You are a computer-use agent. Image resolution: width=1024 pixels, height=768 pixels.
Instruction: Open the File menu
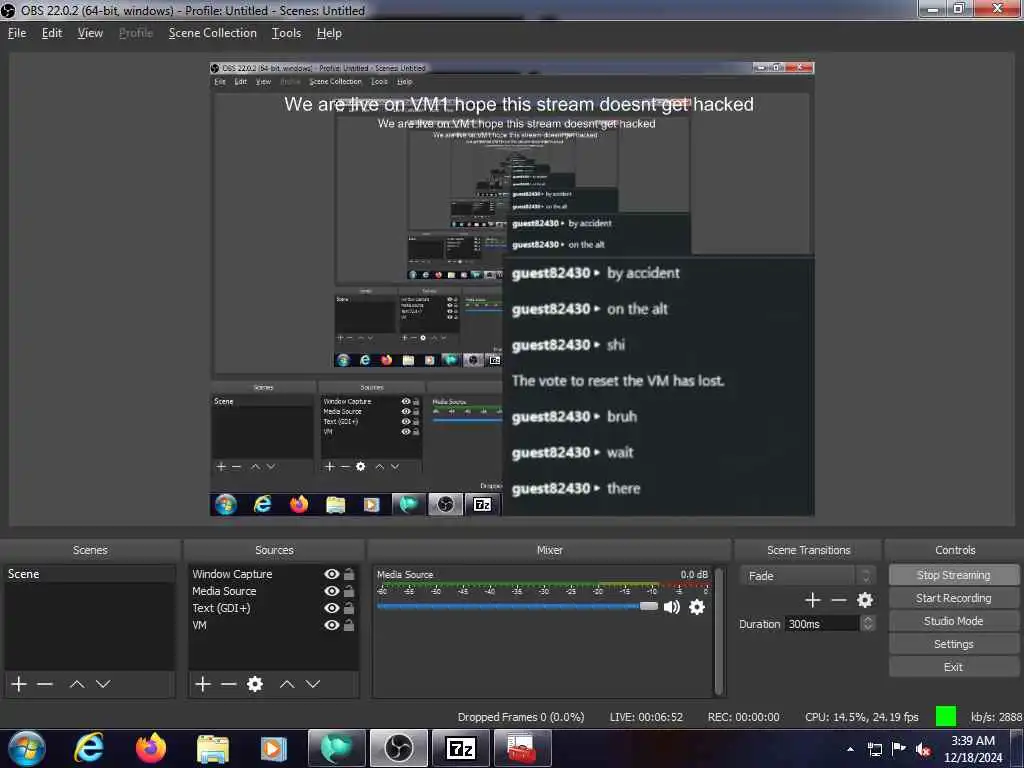17,33
